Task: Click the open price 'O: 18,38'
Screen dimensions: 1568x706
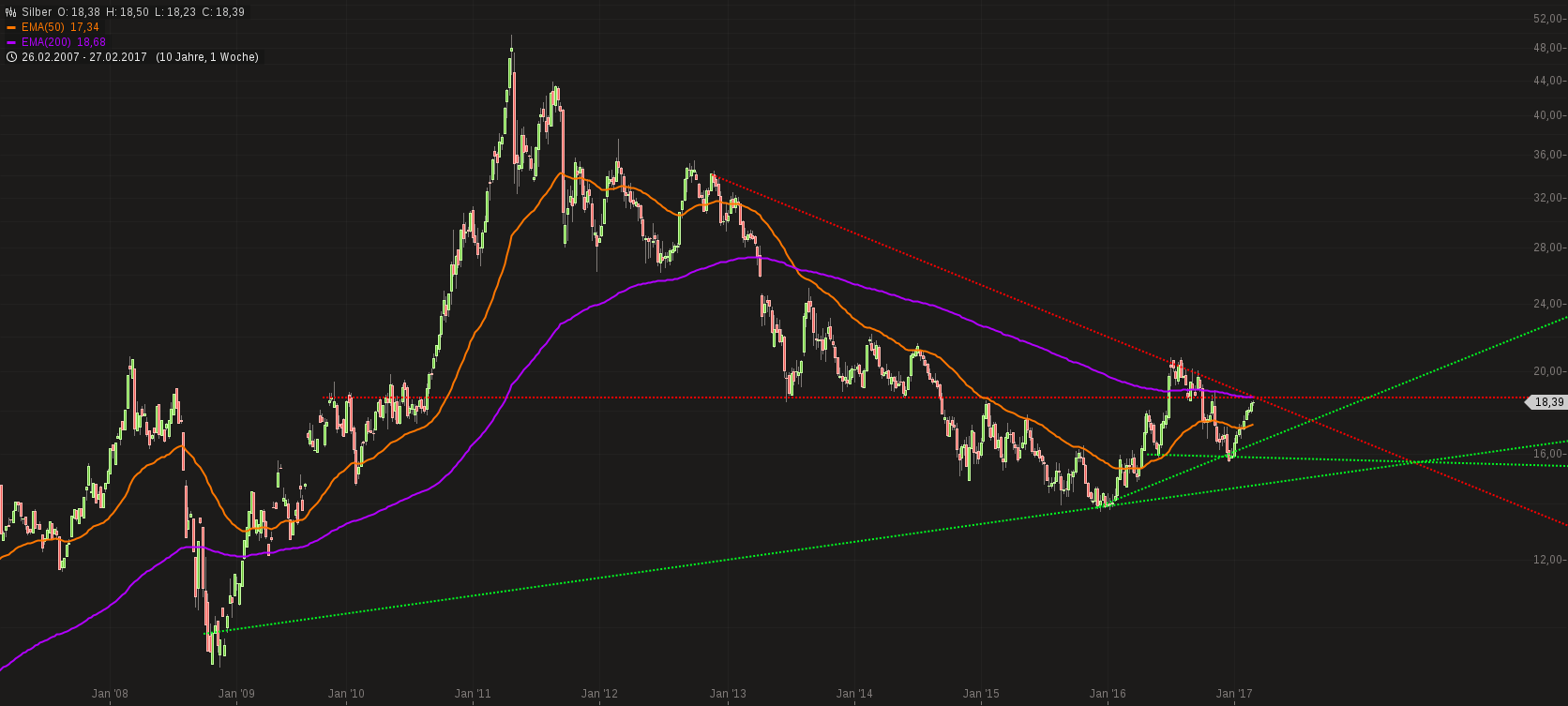Action: point(80,12)
